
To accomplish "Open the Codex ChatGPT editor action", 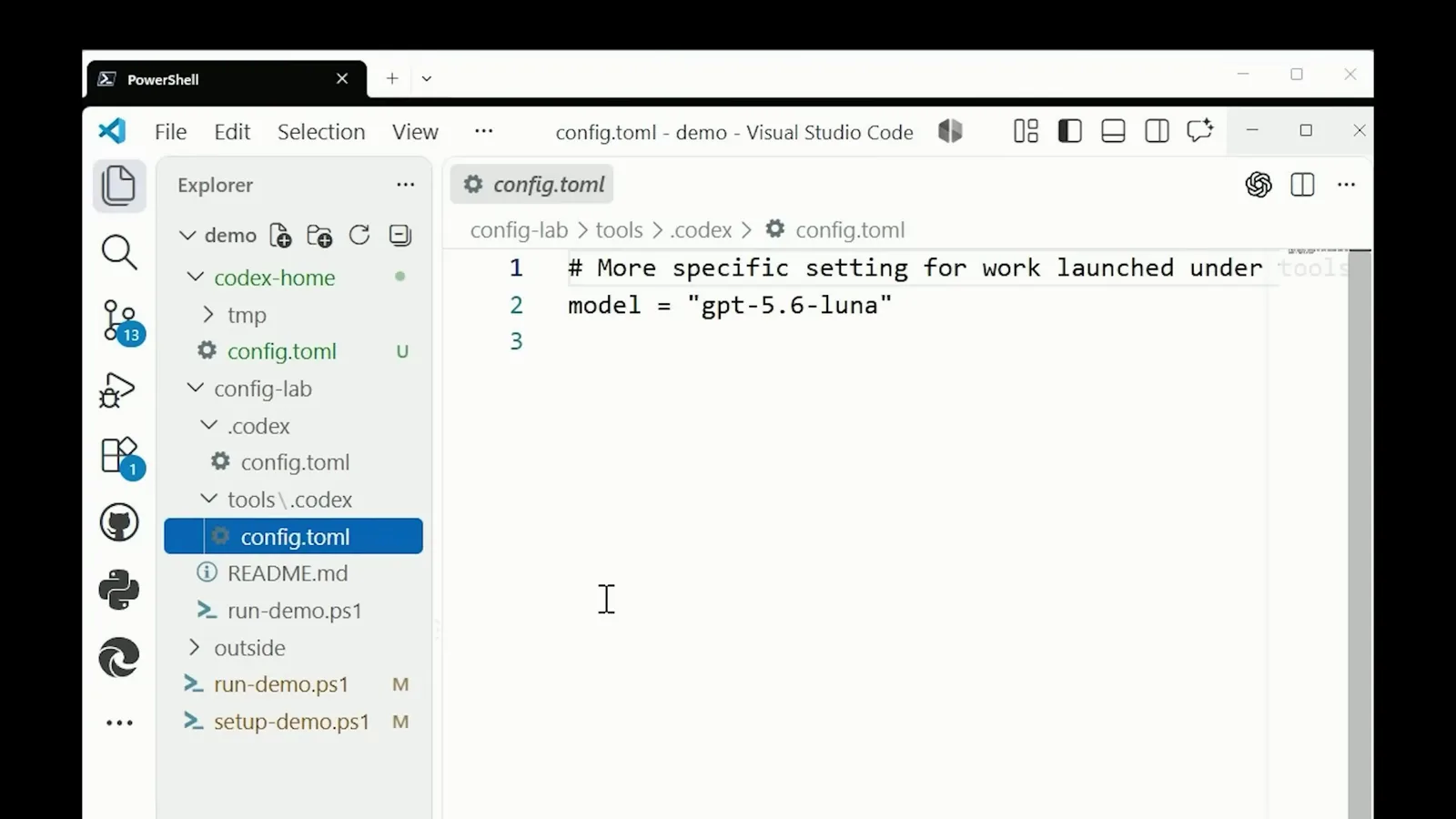I will click(1259, 185).
